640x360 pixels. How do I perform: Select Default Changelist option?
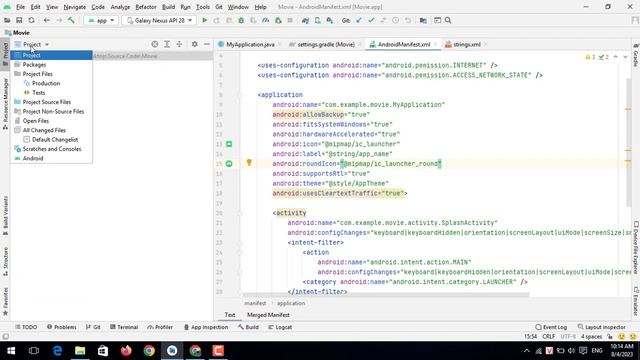(x=51, y=140)
